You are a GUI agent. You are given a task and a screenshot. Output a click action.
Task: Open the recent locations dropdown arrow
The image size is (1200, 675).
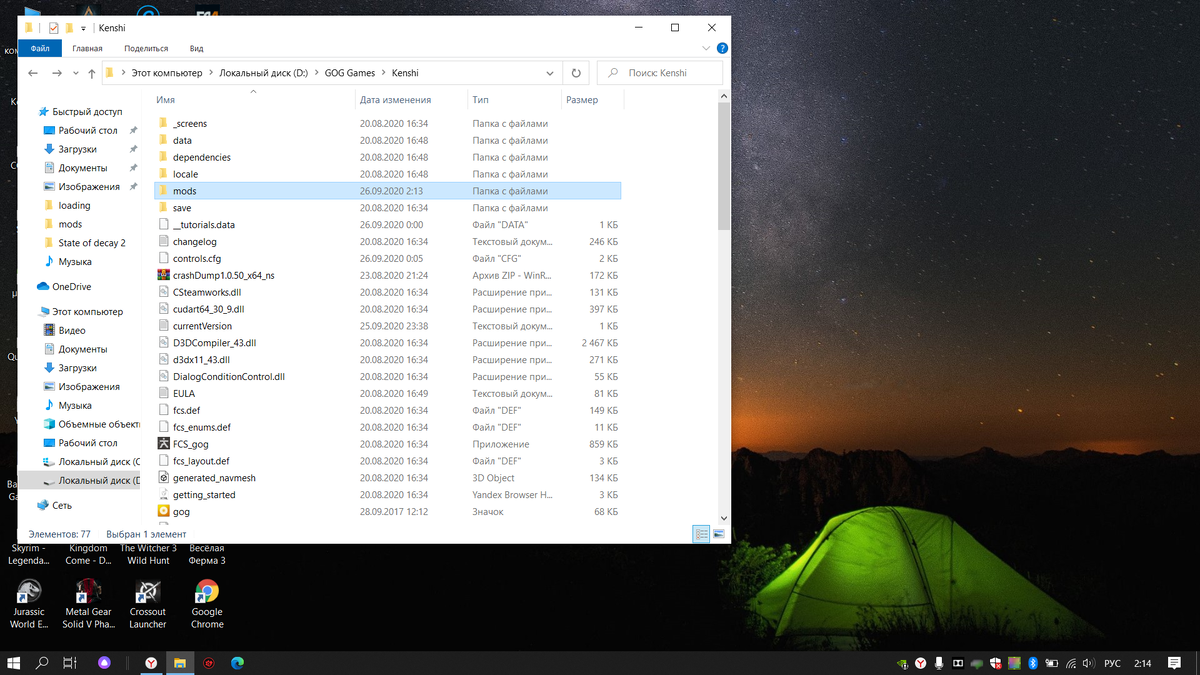75,73
